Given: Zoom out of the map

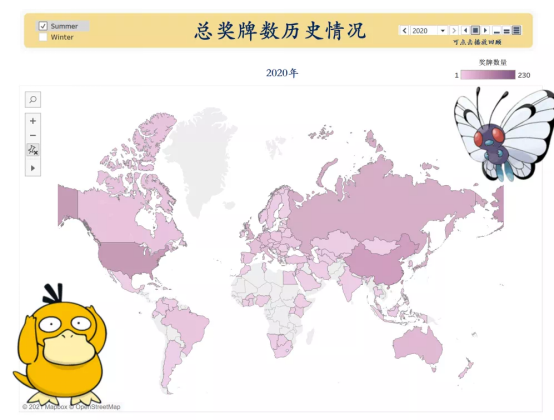Looking at the screenshot, I should pyautogui.click(x=33, y=136).
